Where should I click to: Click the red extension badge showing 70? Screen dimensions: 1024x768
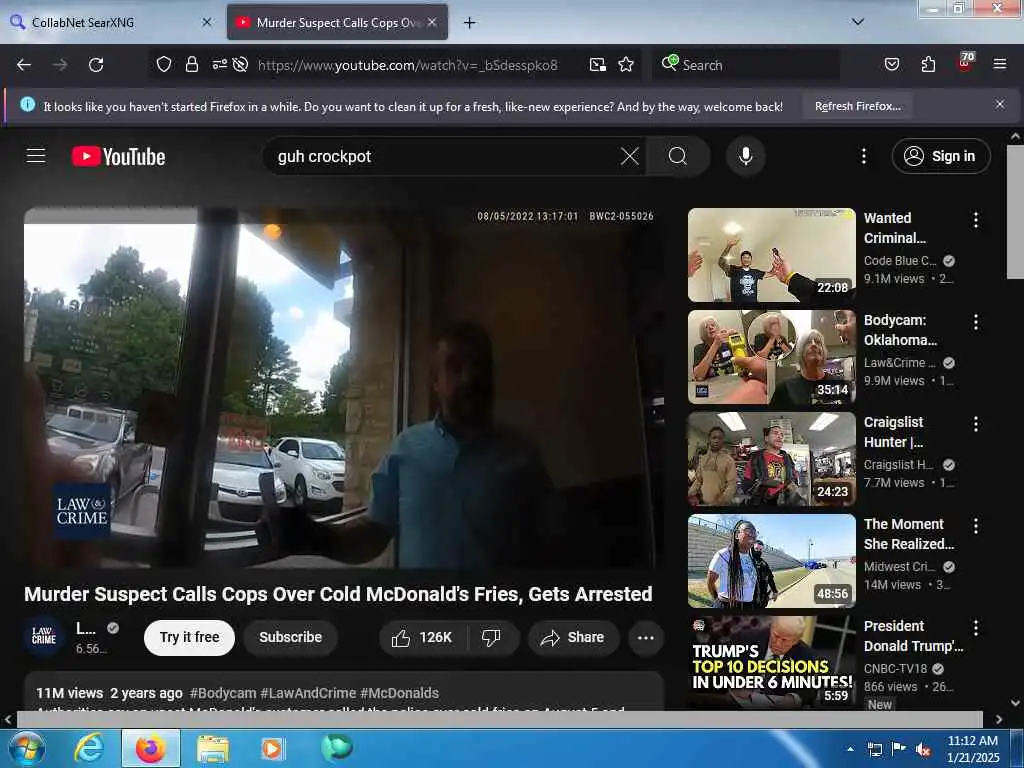[x=965, y=62]
